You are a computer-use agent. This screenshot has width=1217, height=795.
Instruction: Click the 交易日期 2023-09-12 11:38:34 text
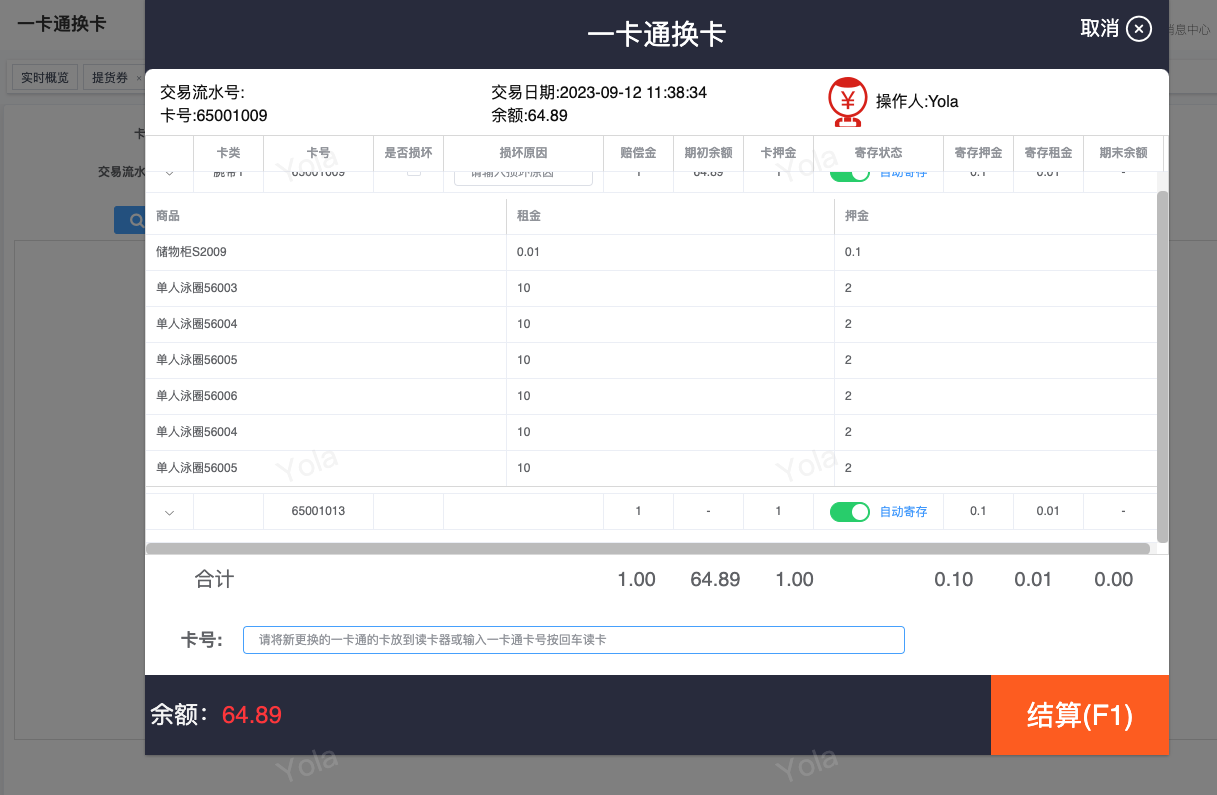599,92
